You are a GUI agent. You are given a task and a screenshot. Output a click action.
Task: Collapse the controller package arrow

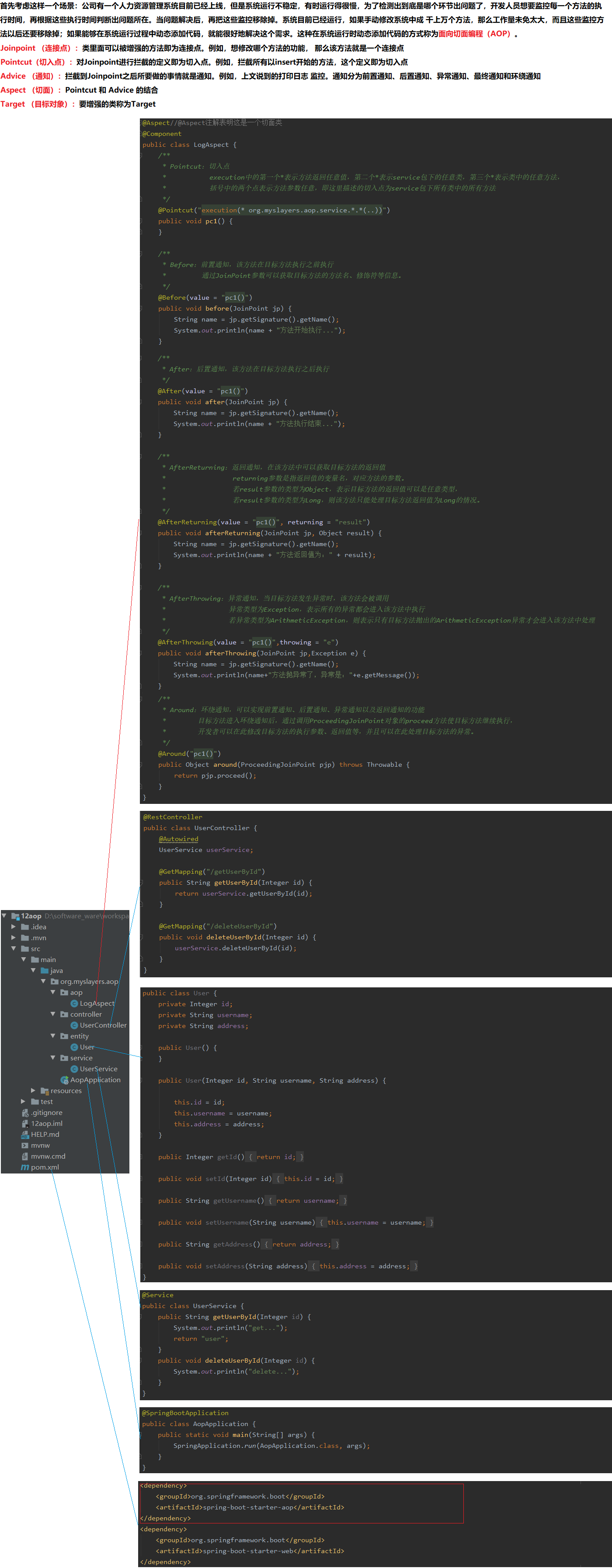(53, 1014)
